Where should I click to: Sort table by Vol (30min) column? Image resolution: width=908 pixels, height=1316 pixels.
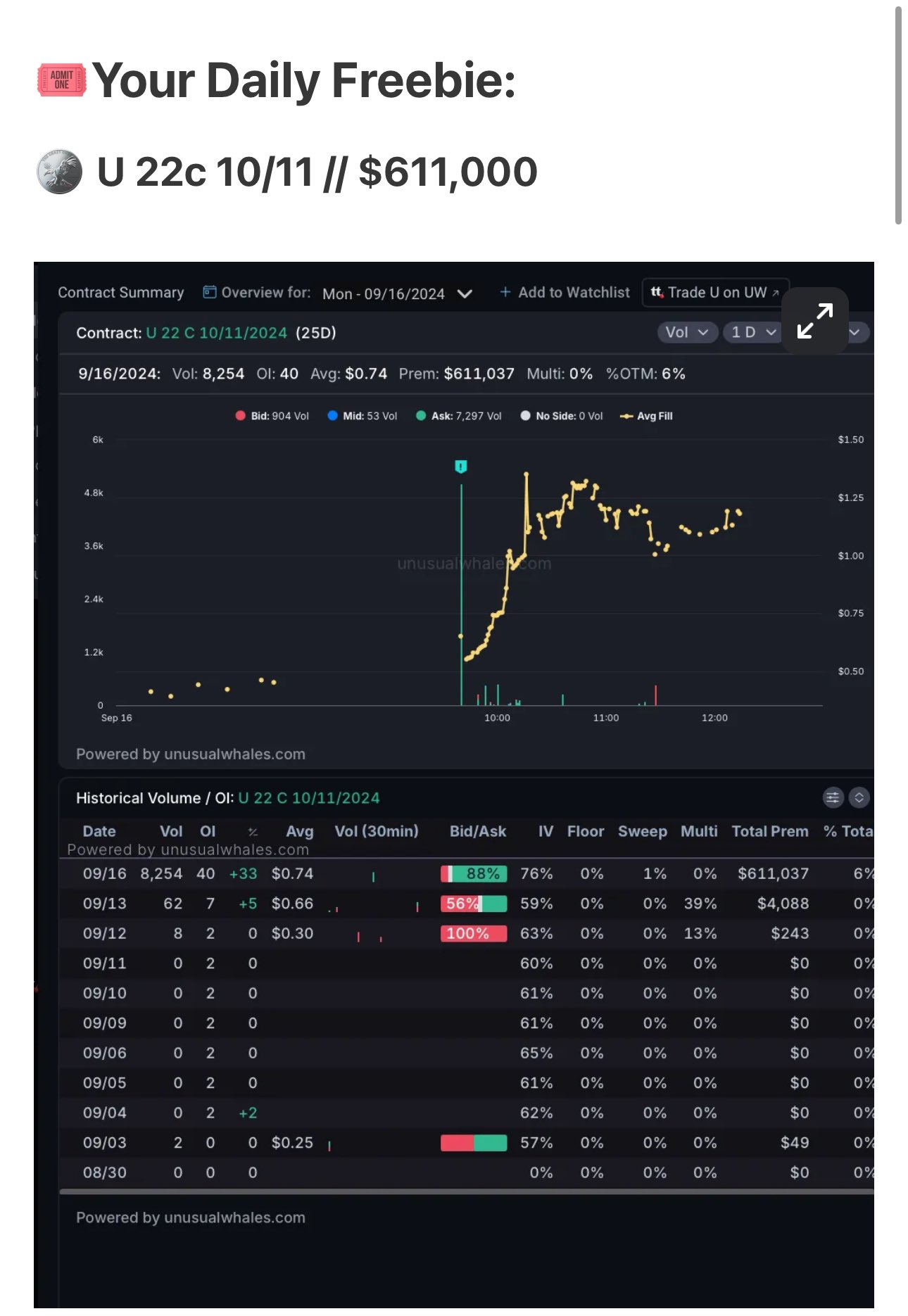pos(377,831)
